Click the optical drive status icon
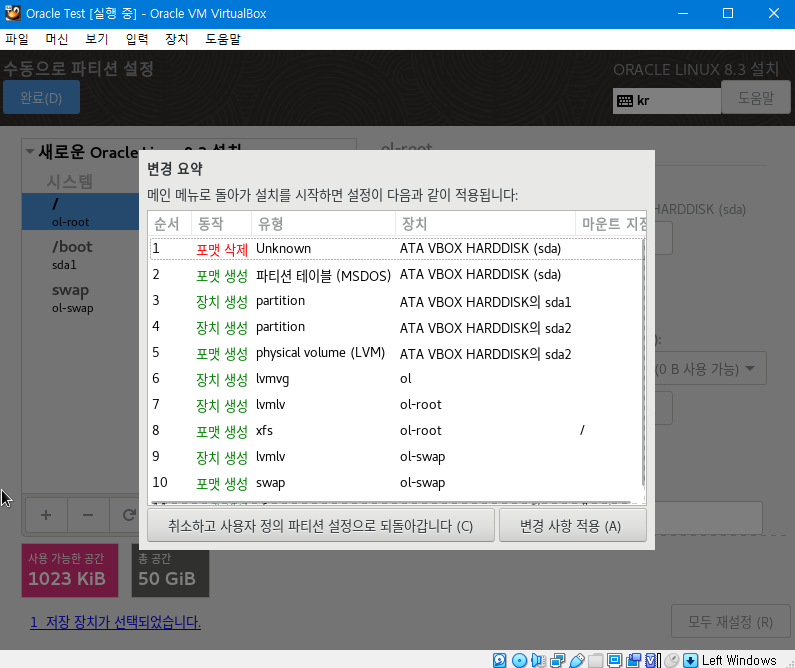The image size is (795, 668). [x=519, y=660]
